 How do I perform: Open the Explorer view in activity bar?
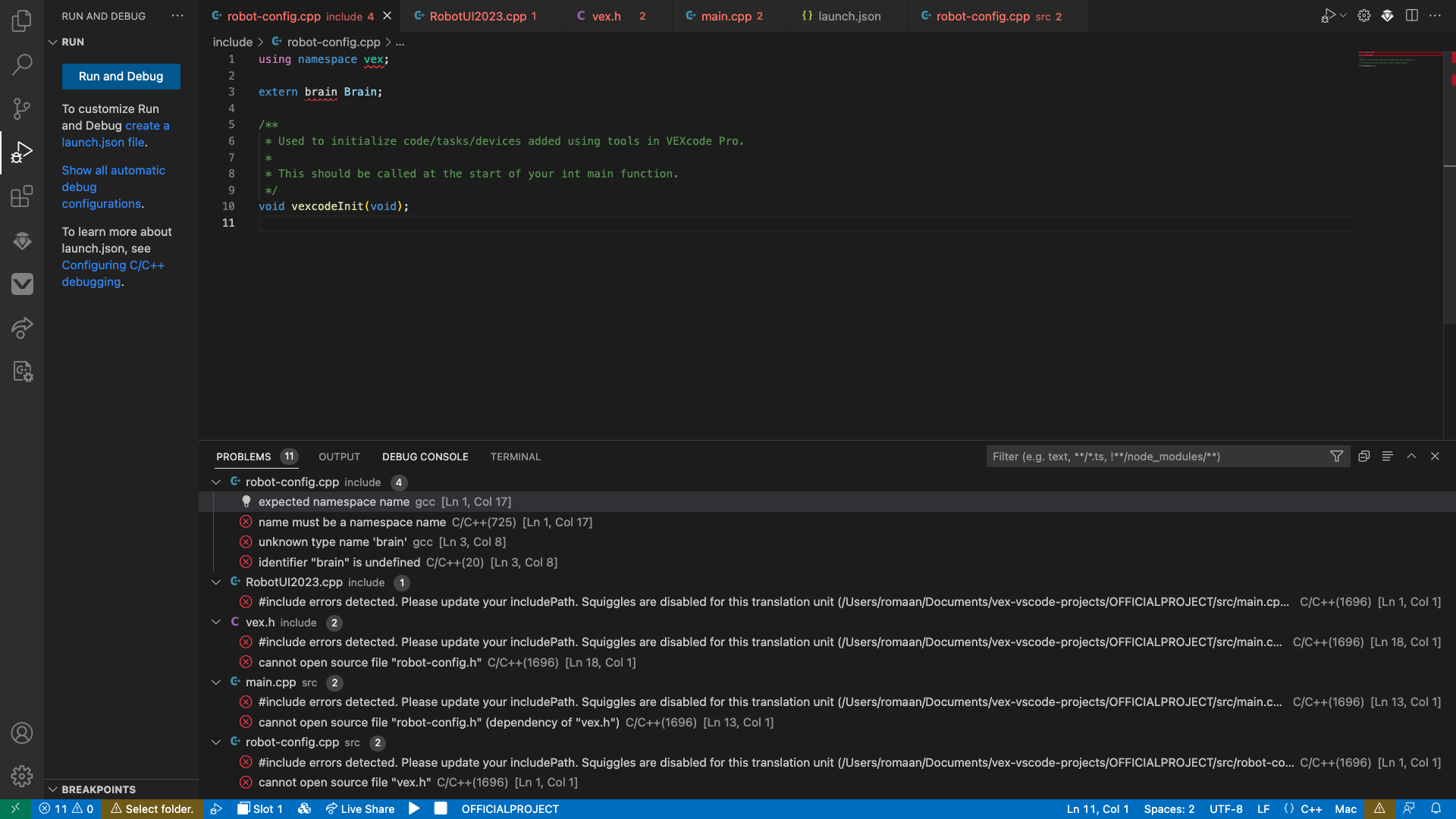click(22, 20)
